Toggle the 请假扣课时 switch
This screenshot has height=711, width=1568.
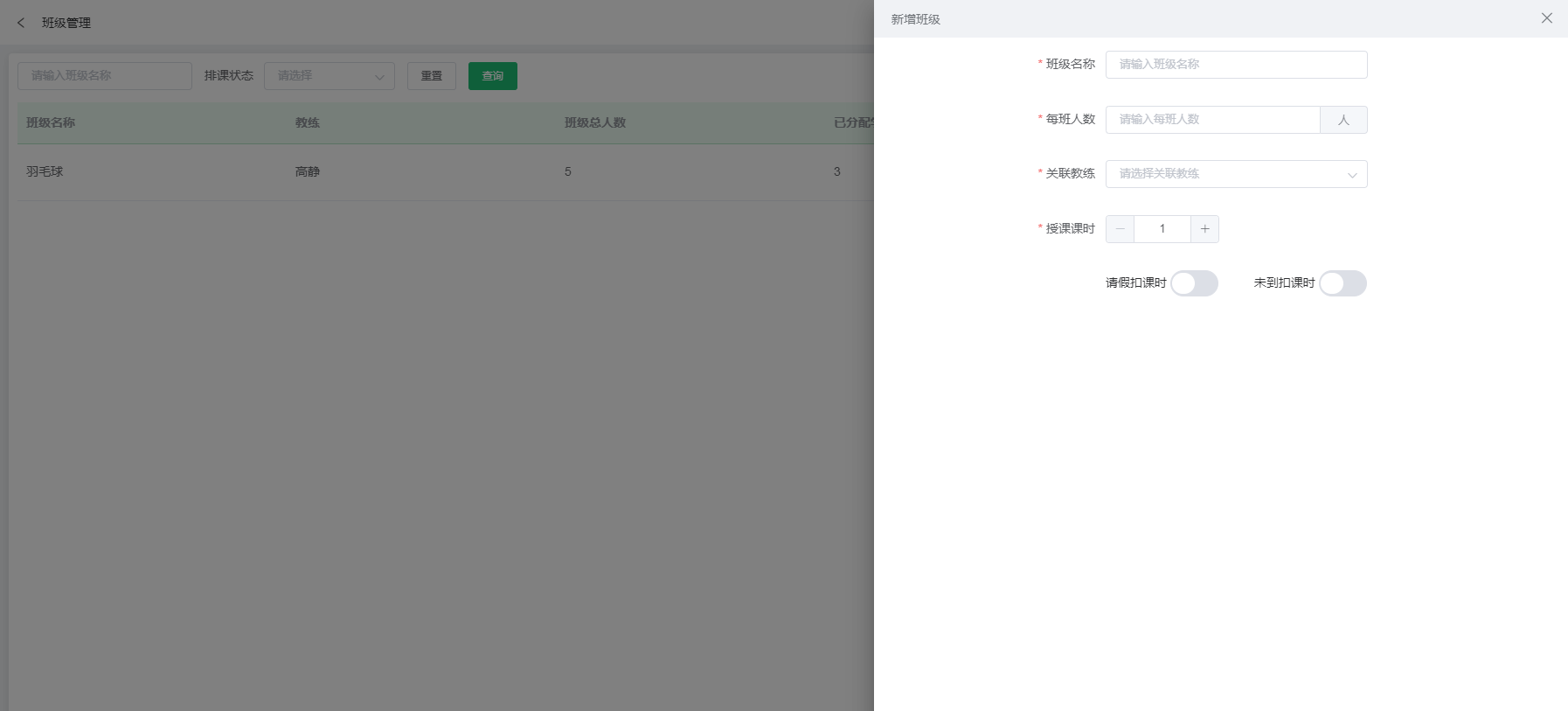click(1194, 283)
